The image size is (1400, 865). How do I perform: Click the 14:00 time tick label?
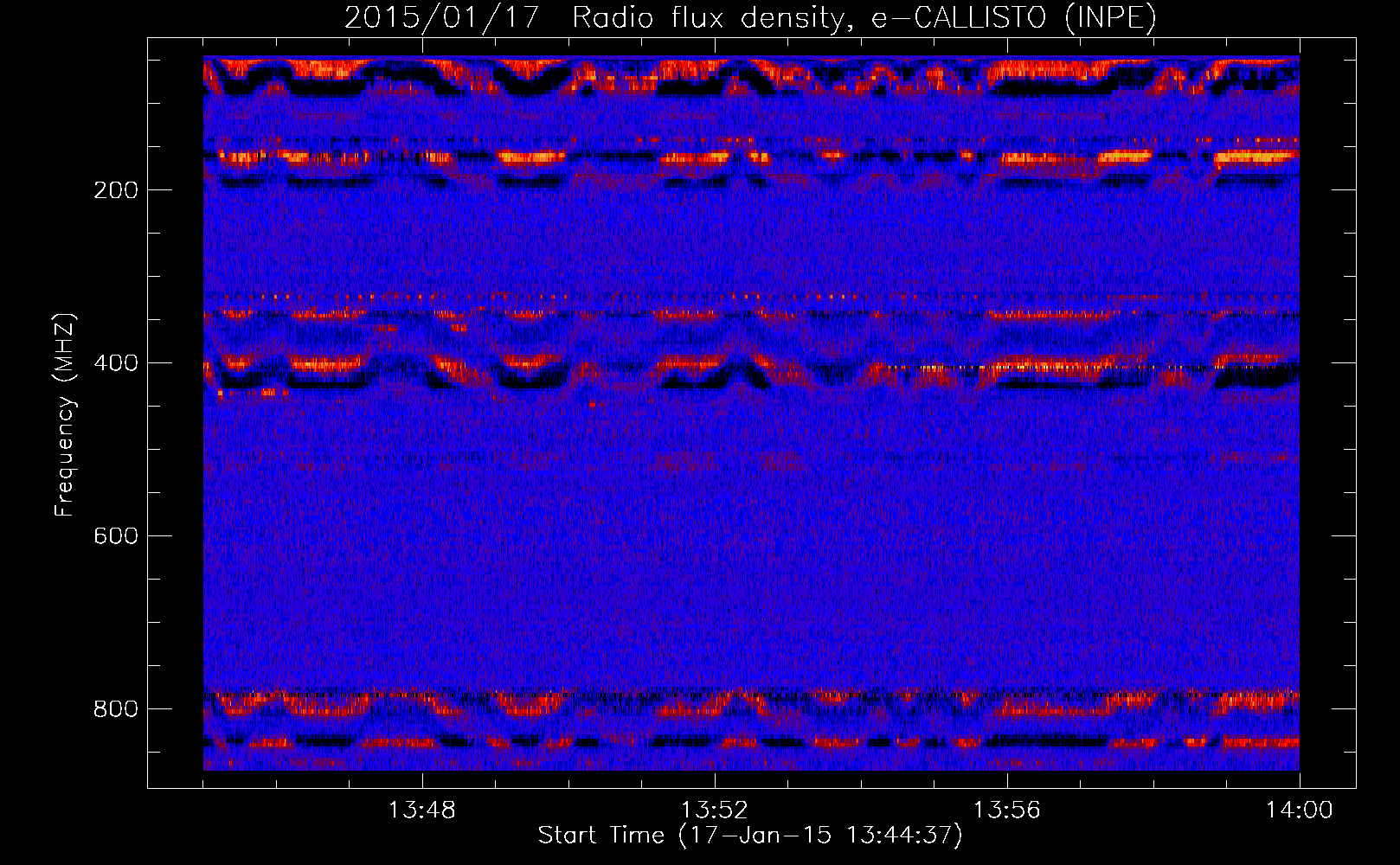[1300, 811]
